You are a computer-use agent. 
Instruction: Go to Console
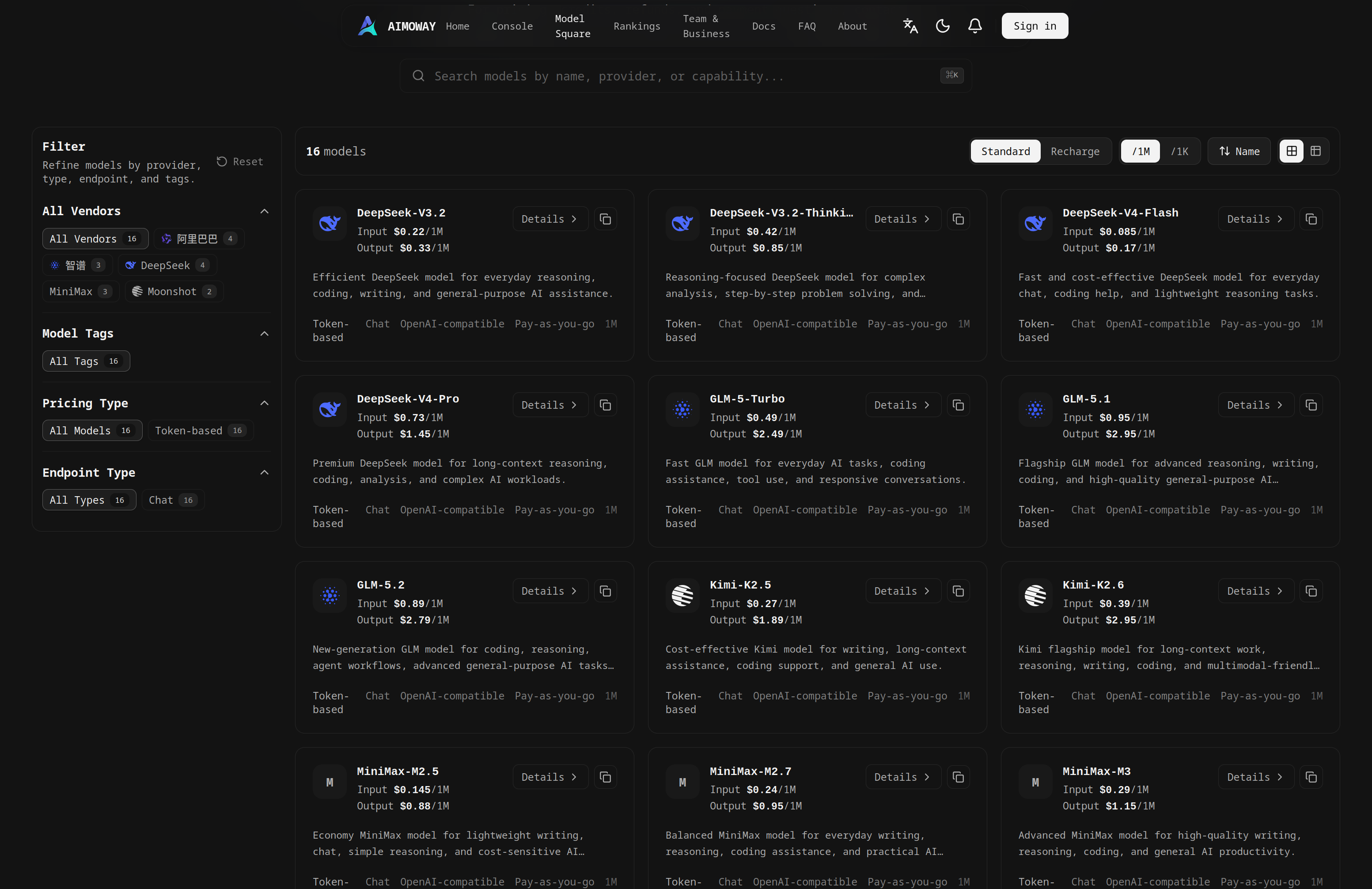pyautogui.click(x=512, y=26)
